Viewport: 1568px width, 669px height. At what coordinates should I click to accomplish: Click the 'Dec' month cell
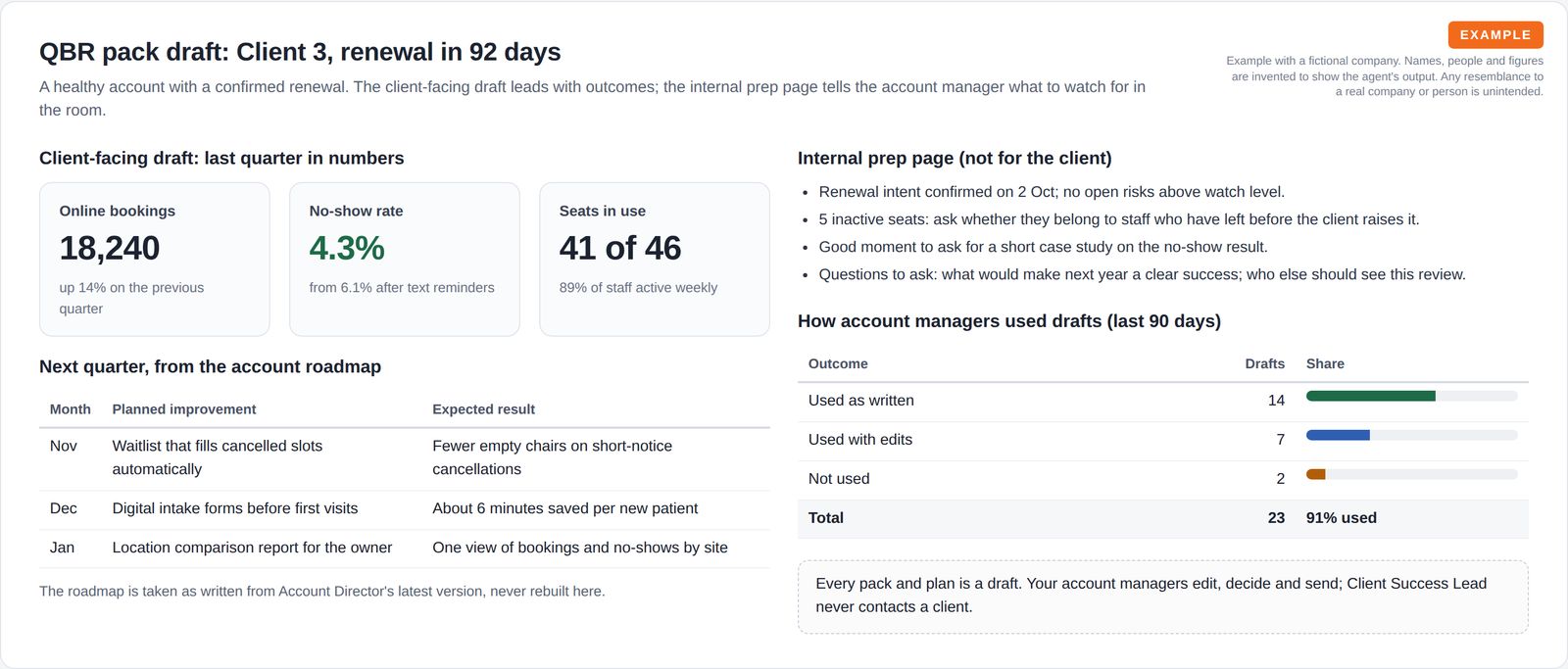(64, 508)
